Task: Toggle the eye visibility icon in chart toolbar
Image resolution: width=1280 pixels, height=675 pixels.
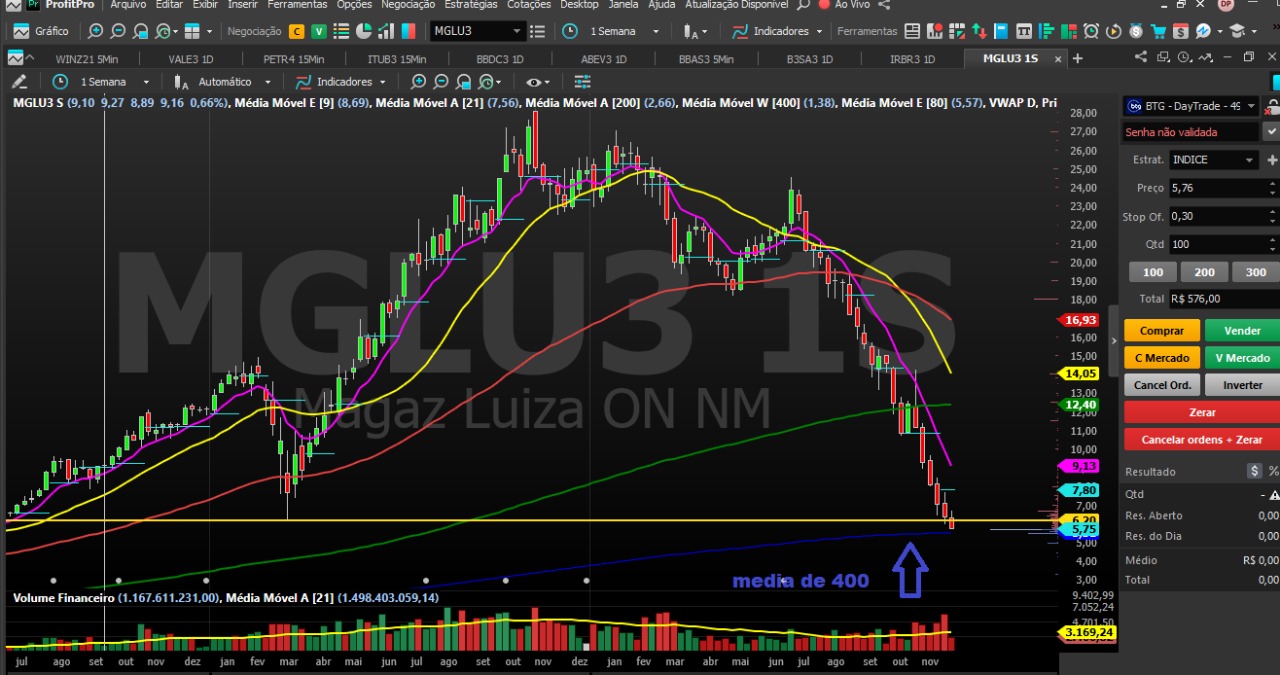Action: point(535,81)
